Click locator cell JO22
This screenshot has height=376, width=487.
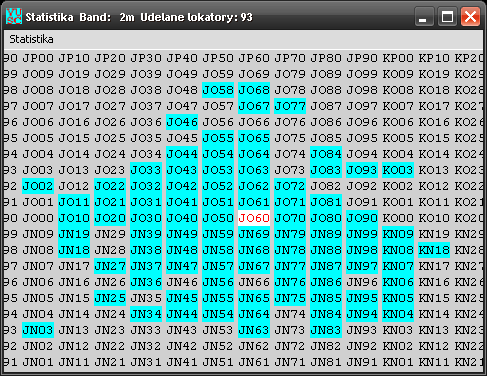coord(110,186)
